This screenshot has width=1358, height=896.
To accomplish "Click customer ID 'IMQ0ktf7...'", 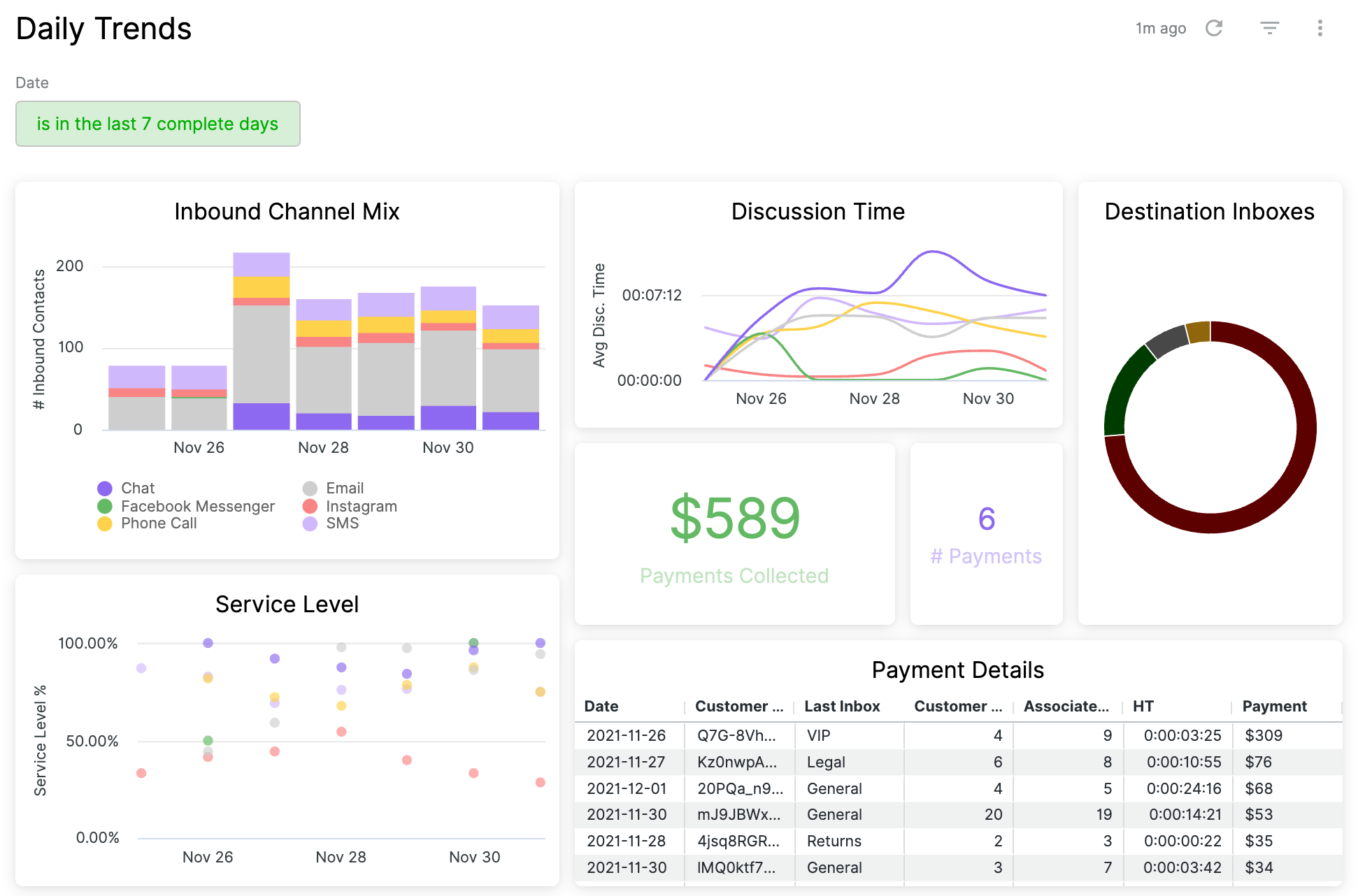I will coord(736,867).
